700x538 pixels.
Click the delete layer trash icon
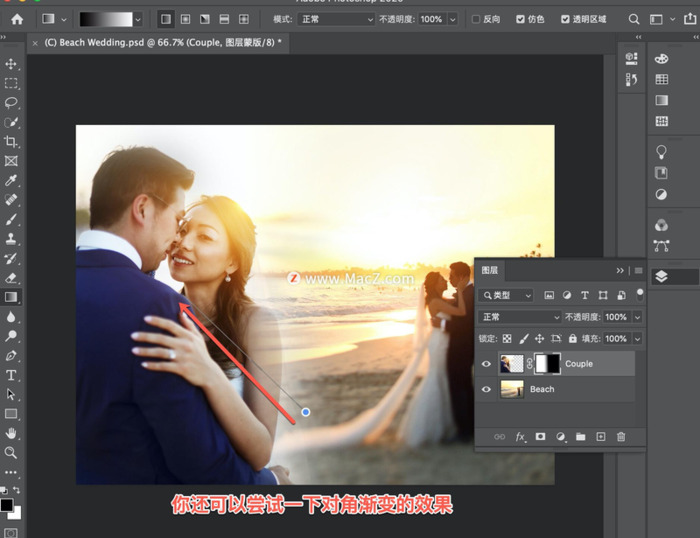(x=621, y=437)
